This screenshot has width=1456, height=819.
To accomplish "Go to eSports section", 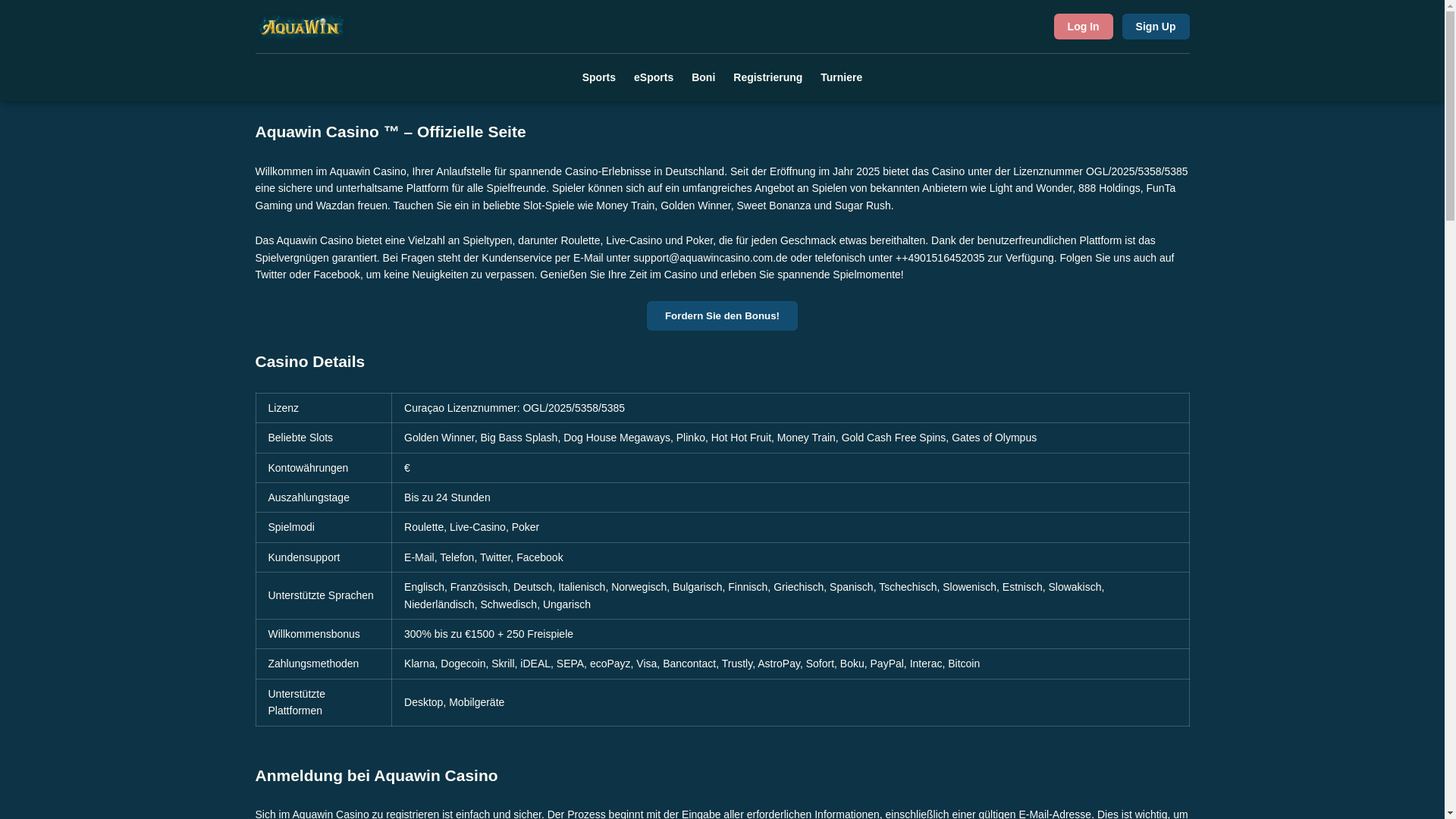I will 653,77.
